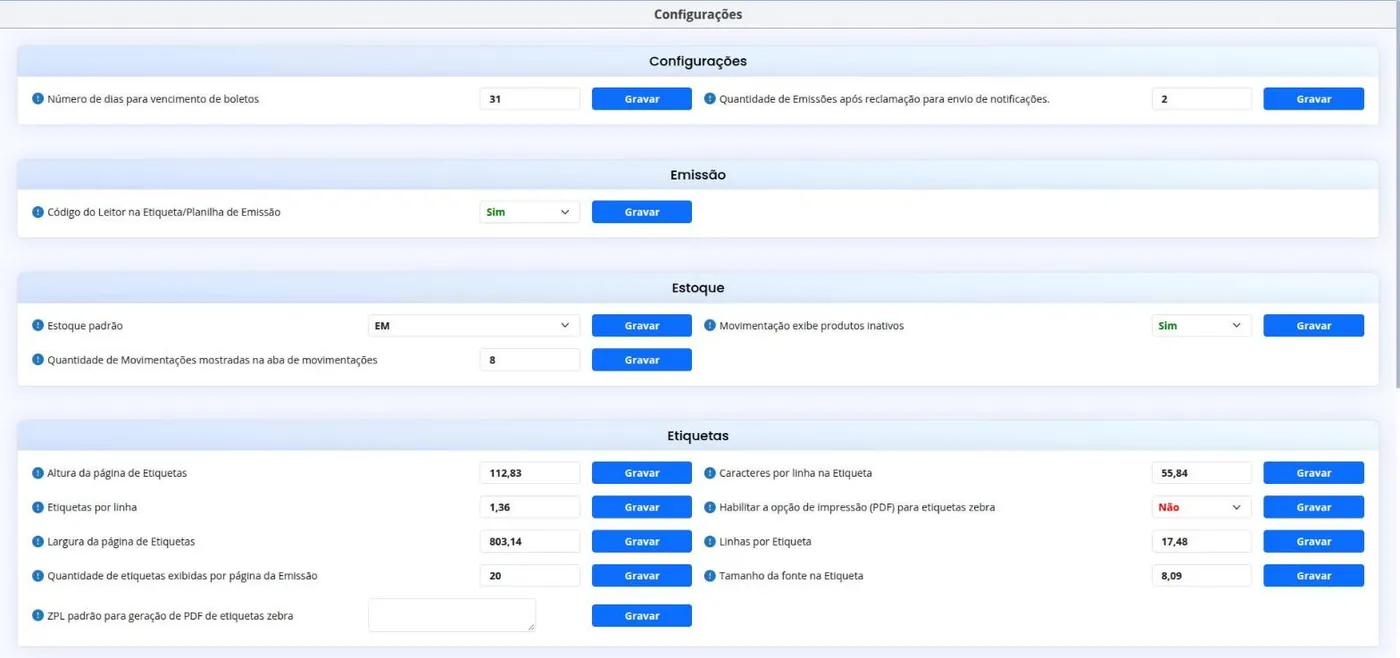The width and height of the screenshot is (1400, 658).
Task: Click info icon beside Número de dias para vencimento
Action: [38, 99]
